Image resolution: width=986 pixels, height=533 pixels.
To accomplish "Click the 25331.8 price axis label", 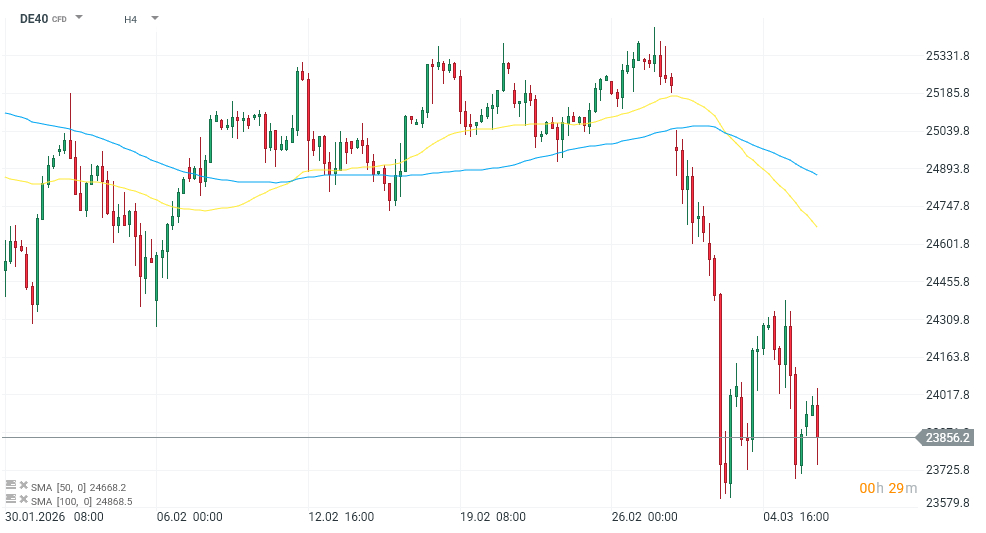I will [x=948, y=56].
